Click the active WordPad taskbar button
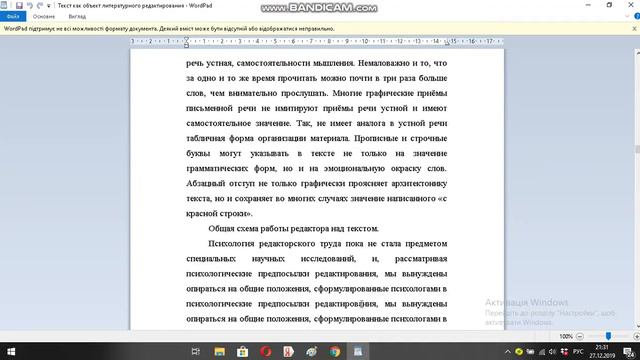The width and height of the screenshot is (640, 360). click(358, 351)
